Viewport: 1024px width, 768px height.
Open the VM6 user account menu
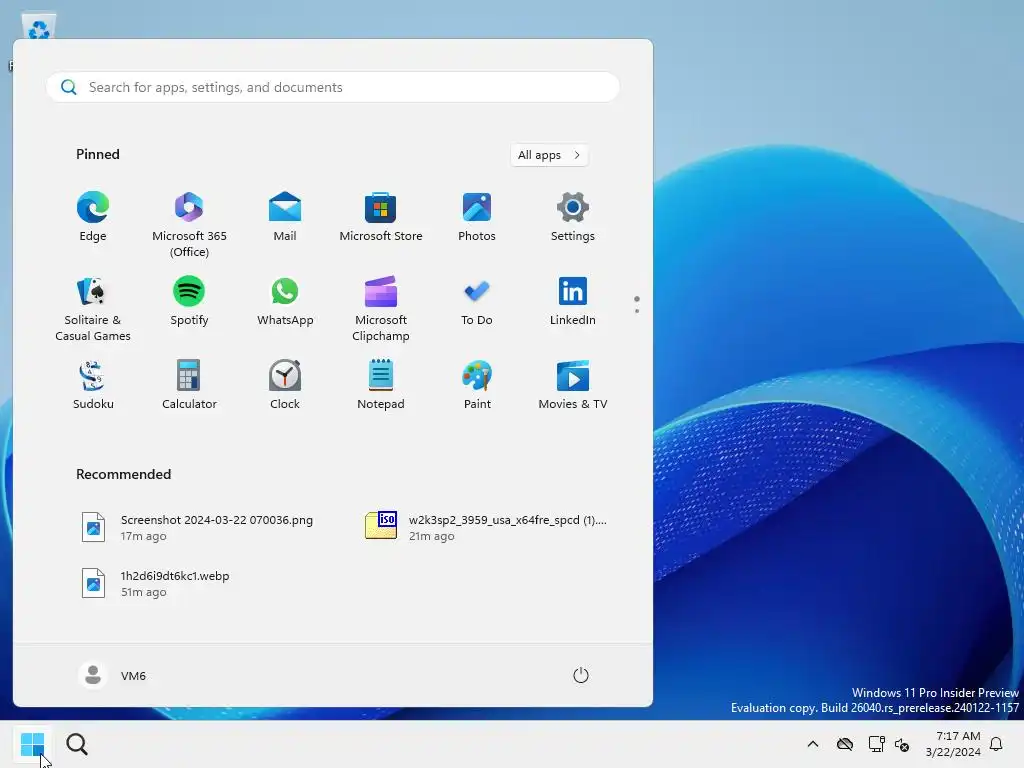112,675
